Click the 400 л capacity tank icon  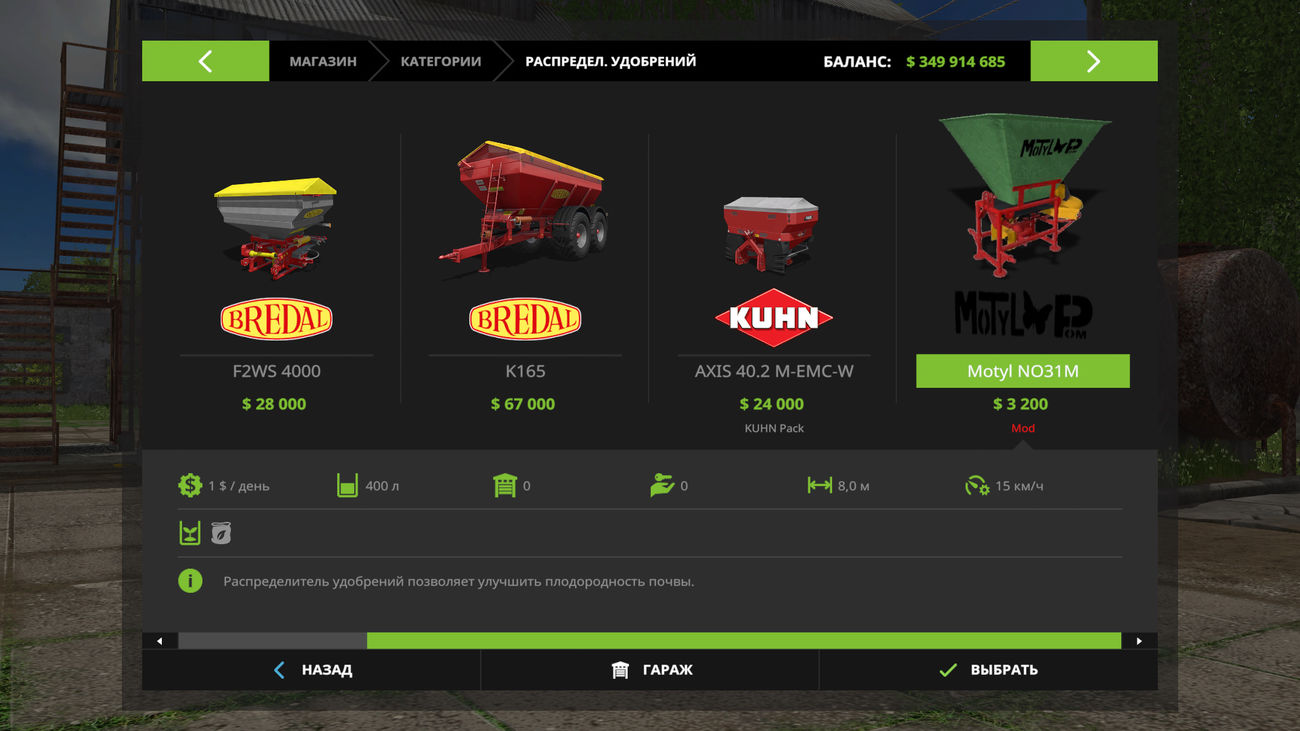pyautogui.click(x=347, y=486)
